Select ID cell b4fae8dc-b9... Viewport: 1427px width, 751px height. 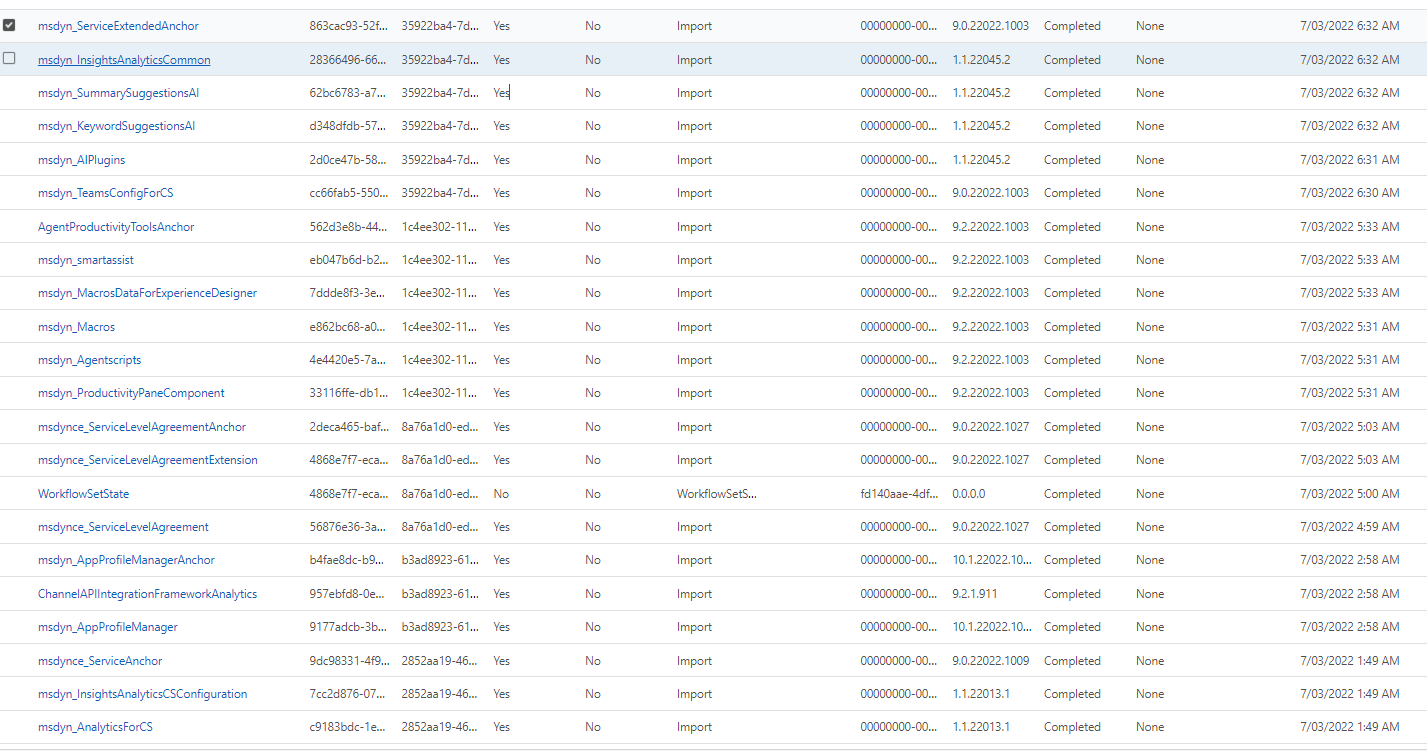pyautogui.click(x=348, y=560)
